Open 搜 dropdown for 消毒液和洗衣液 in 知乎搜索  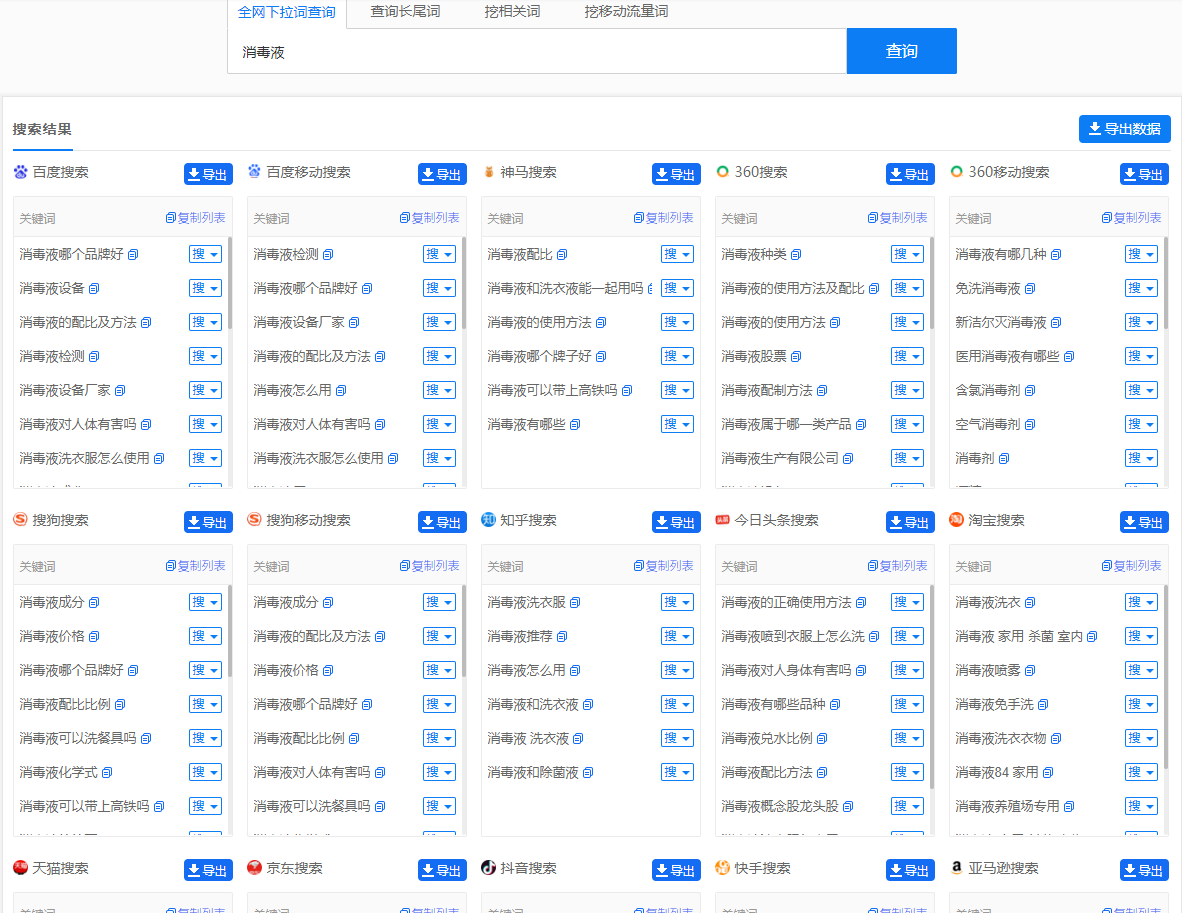677,704
